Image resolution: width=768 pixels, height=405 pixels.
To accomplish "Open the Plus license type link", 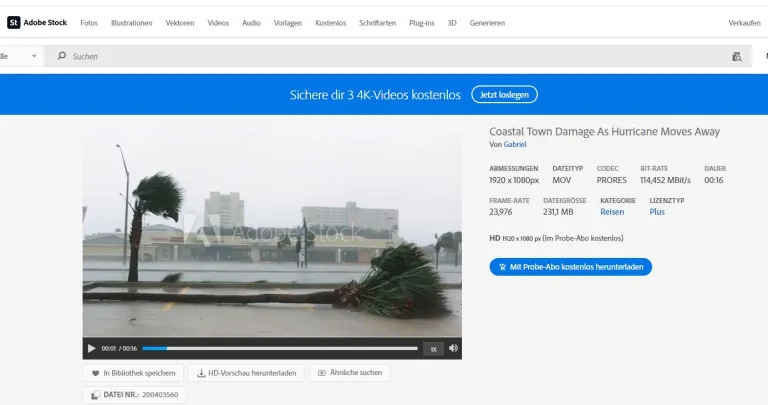I will pos(657,212).
